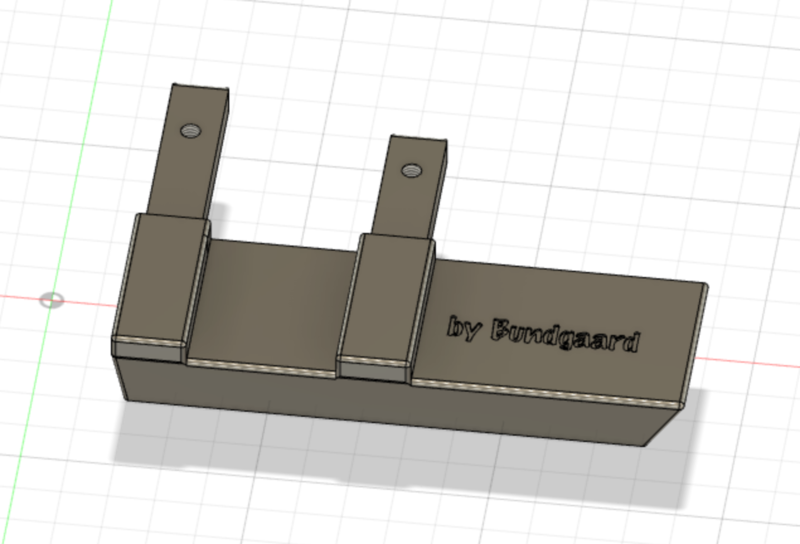Select the front face of the right clip block
The image size is (800, 544).
(x=373, y=370)
